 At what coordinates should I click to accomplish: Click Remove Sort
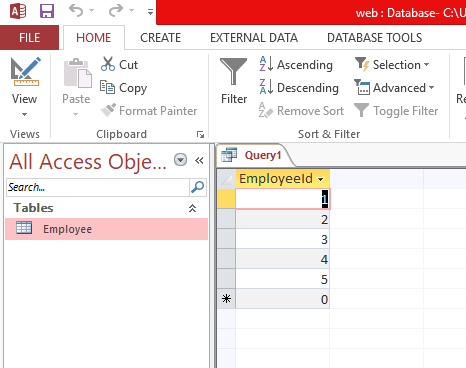(x=301, y=111)
